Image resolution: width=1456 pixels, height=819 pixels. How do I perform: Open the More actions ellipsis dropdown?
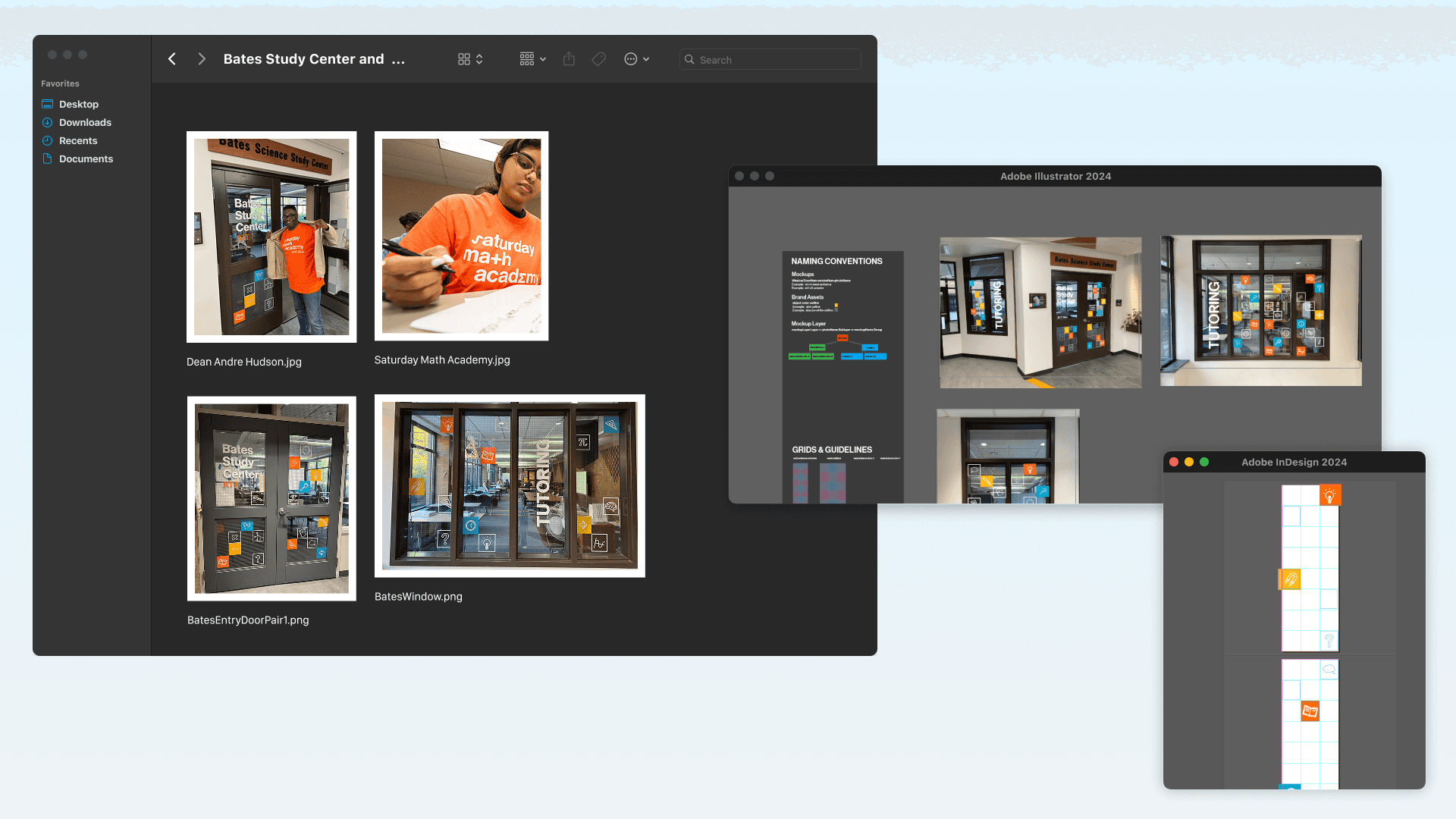[636, 59]
